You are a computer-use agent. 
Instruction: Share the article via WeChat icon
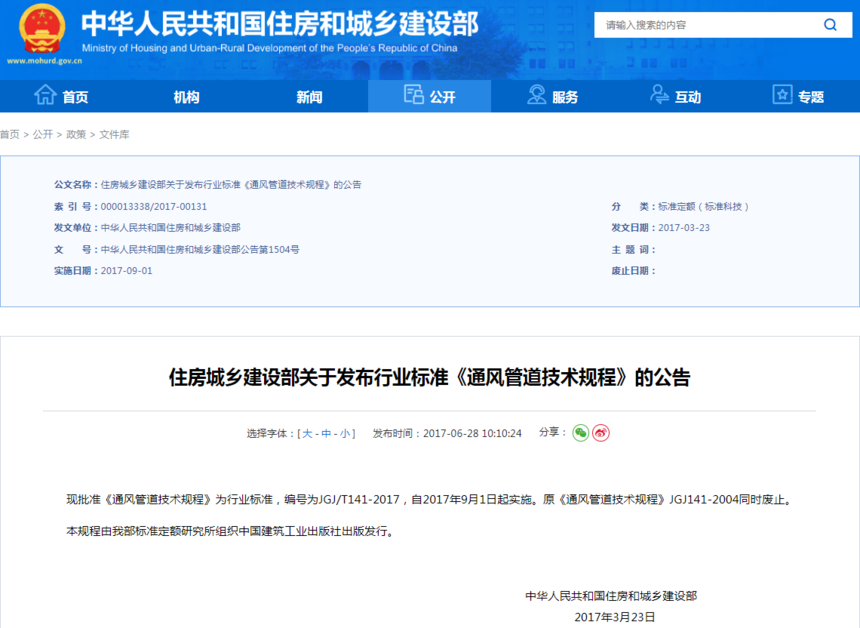[580, 433]
